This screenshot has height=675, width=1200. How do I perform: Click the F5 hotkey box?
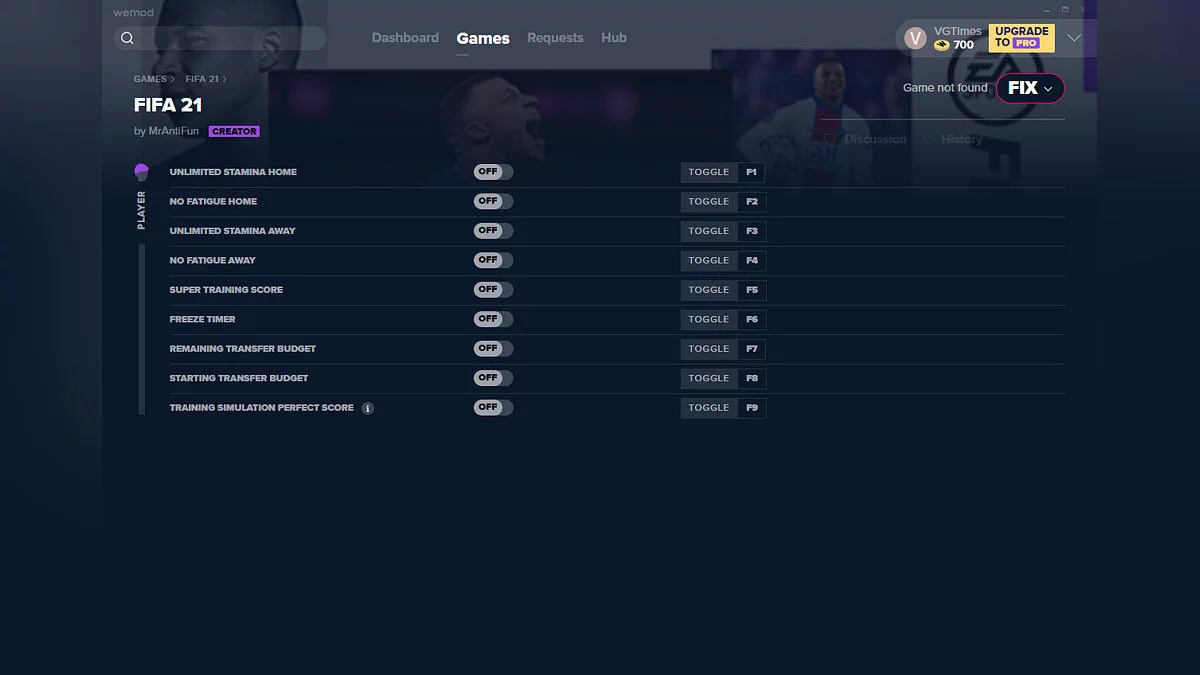752,290
